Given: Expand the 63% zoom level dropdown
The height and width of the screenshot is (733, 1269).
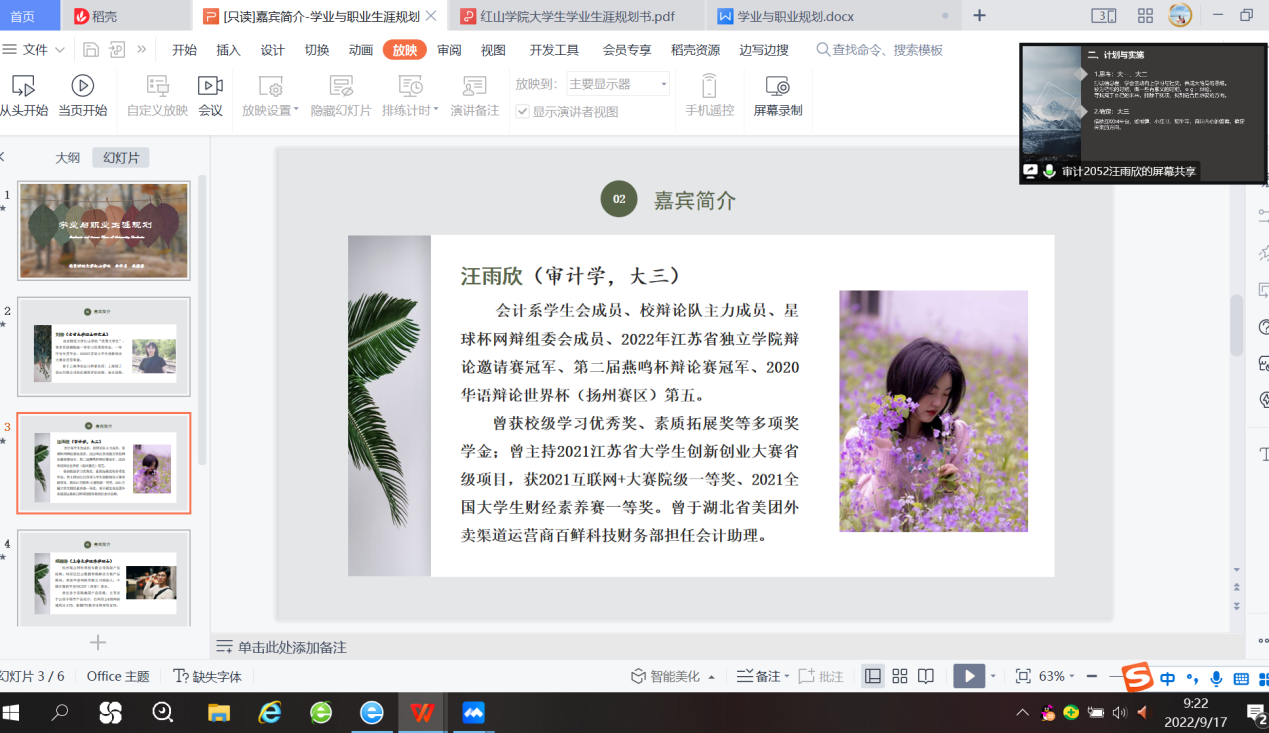Looking at the screenshot, I should click(x=1072, y=677).
